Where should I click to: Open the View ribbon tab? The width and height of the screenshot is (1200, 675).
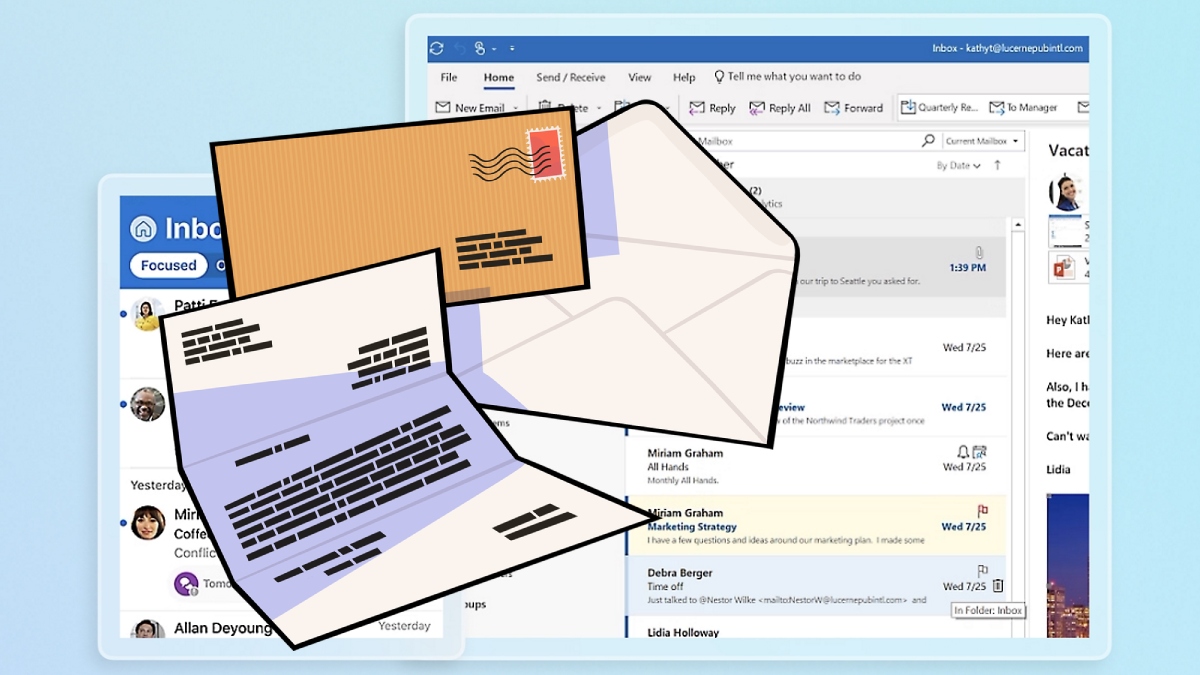point(639,77)
